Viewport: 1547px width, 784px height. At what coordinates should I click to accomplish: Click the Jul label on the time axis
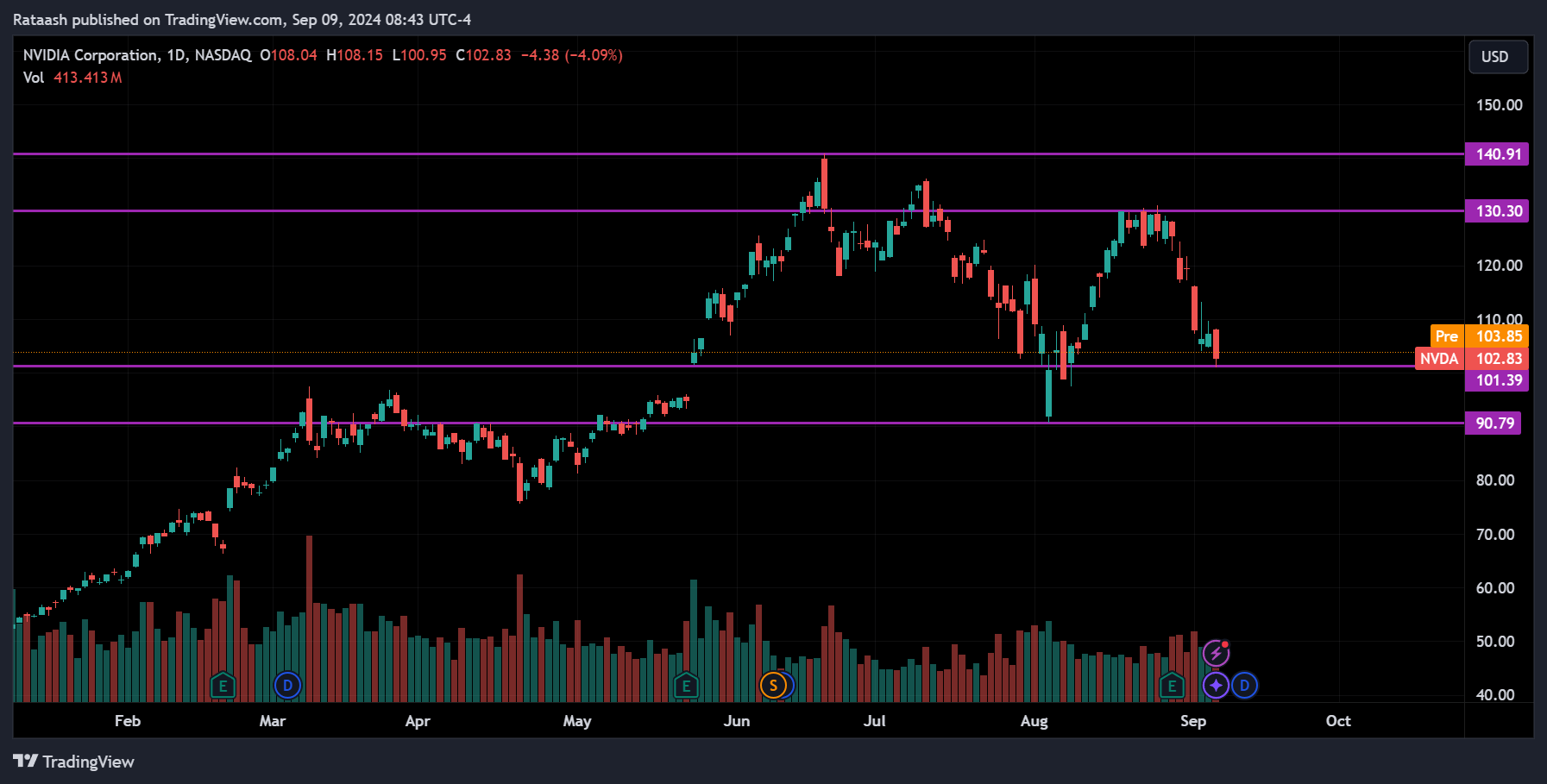[x=875, y=721]
